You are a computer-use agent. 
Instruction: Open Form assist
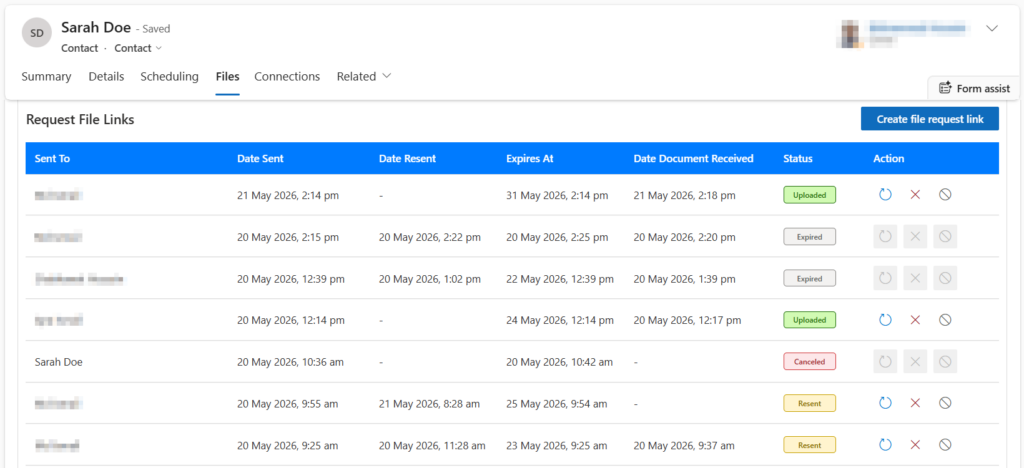(974, 88)
